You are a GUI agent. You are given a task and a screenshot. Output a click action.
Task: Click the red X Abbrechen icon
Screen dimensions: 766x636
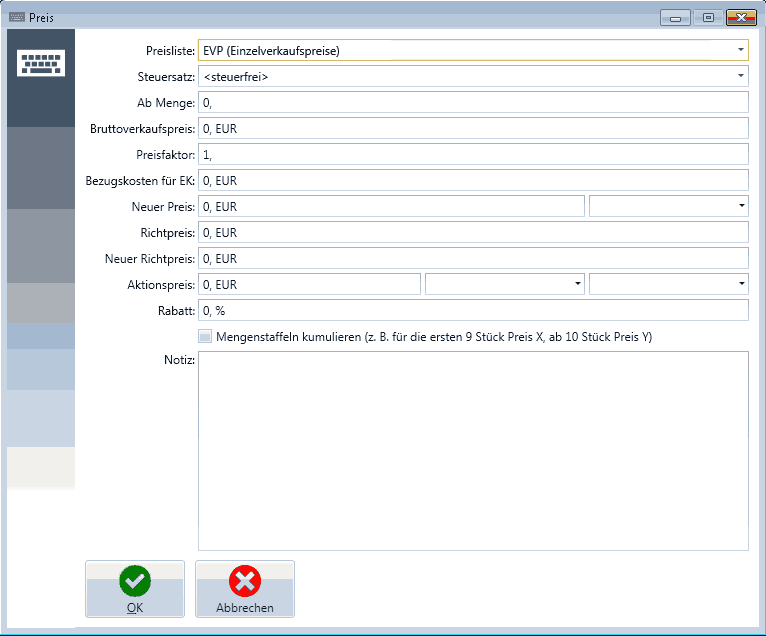(244, 580)
